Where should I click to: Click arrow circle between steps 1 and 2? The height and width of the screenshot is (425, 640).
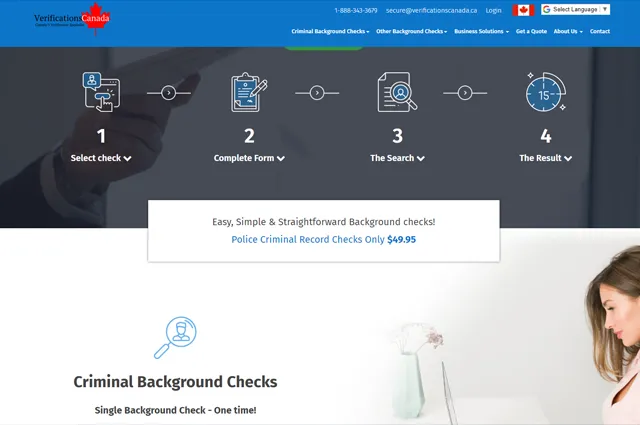click(x=168, y=93)
